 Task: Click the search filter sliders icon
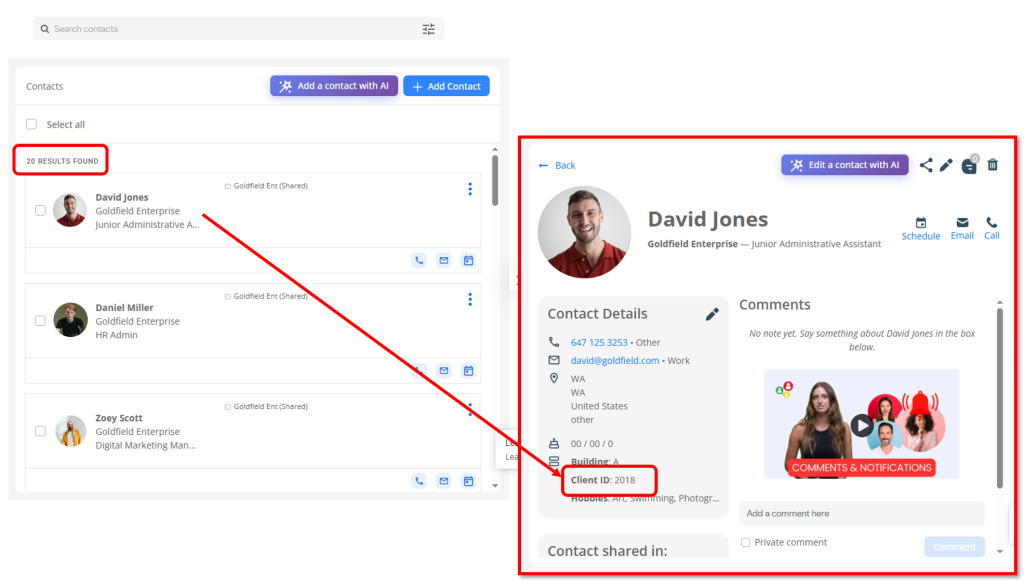pyautogui.click(x=428, y=29)
